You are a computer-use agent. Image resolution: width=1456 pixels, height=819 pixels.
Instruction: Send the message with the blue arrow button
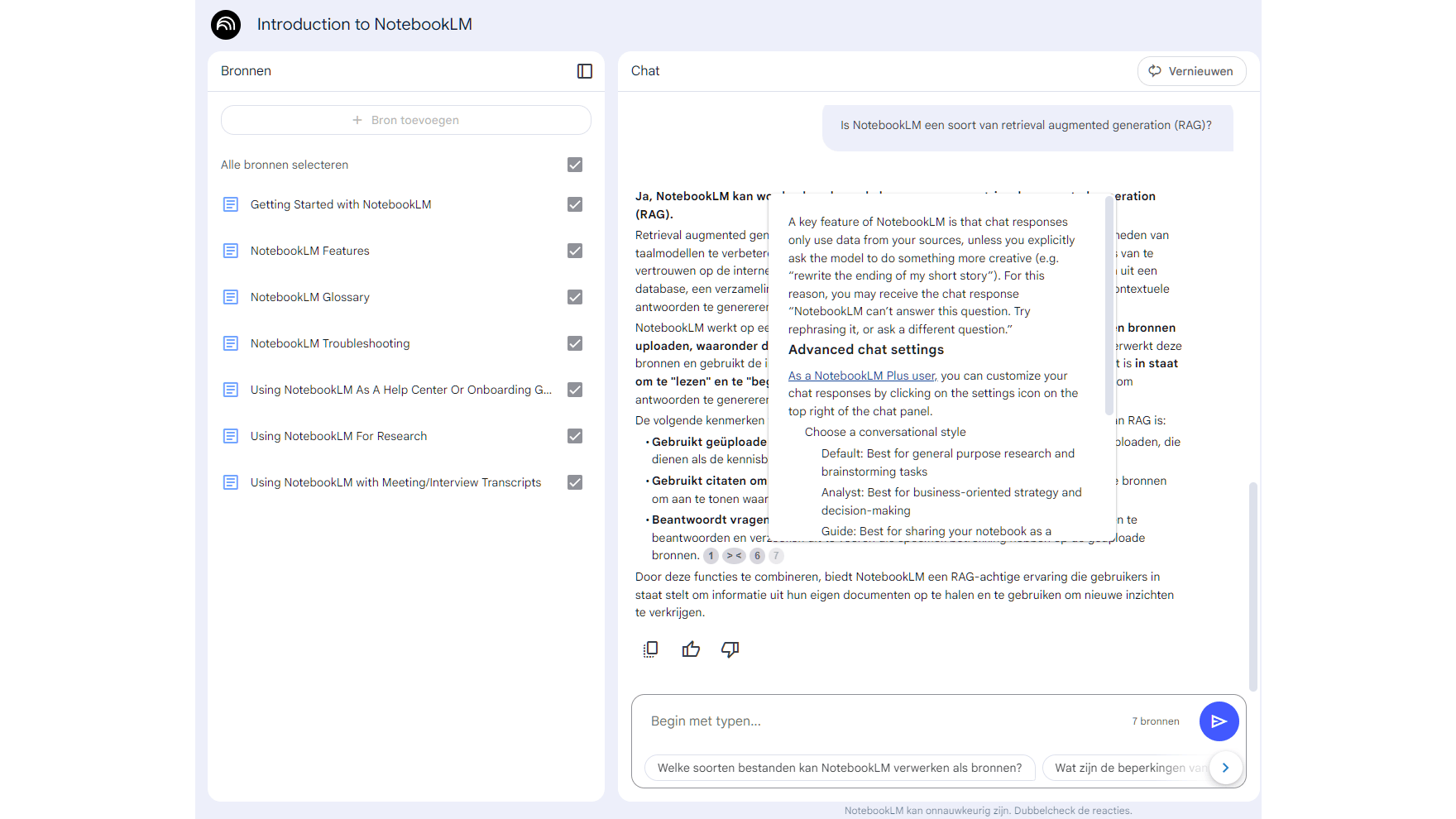(x=1219, y=721)
